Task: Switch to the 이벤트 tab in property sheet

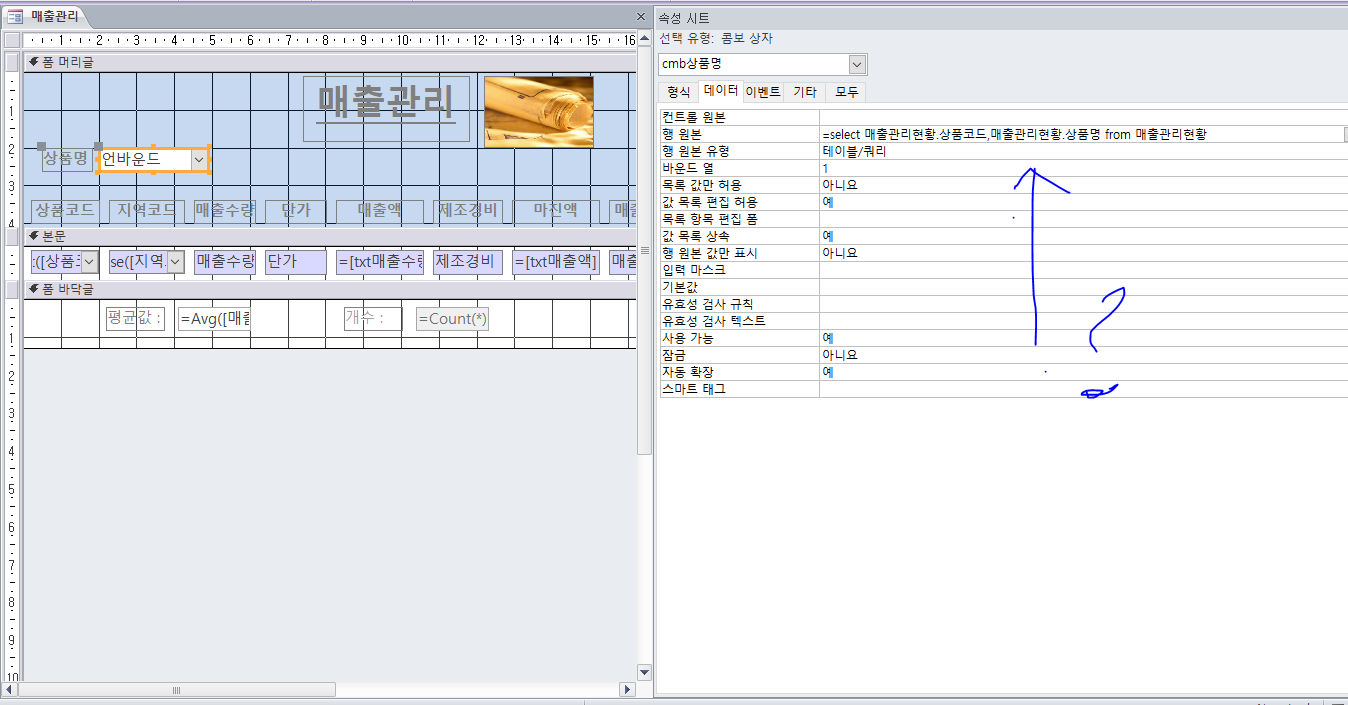Action: pyautogui.click(x=763, y=92)
